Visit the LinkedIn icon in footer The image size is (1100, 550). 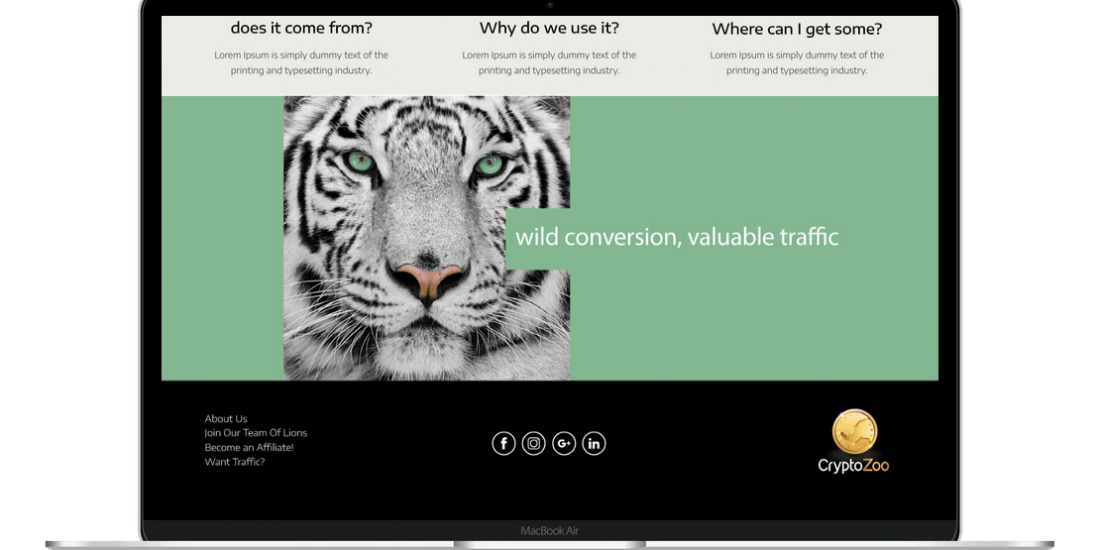pos(594,443)
